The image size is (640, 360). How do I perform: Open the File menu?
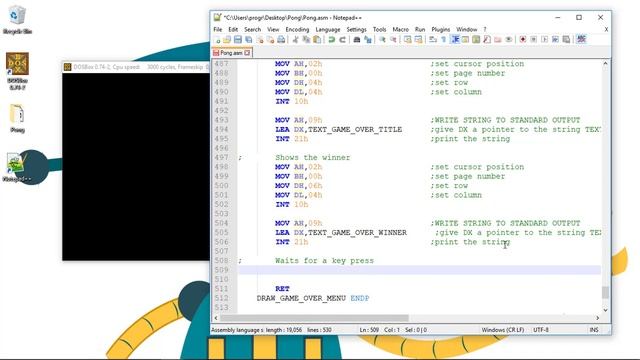click(218, 29)
